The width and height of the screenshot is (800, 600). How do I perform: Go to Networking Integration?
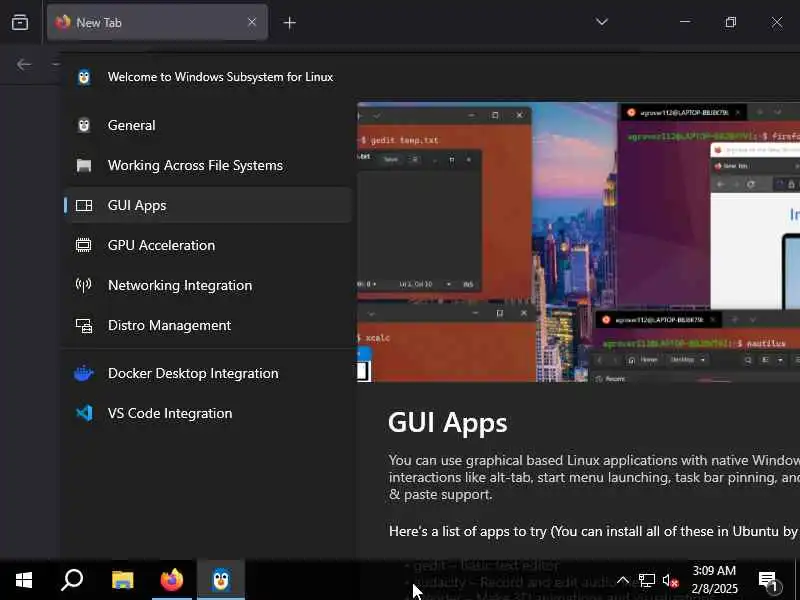pos(208,285)
